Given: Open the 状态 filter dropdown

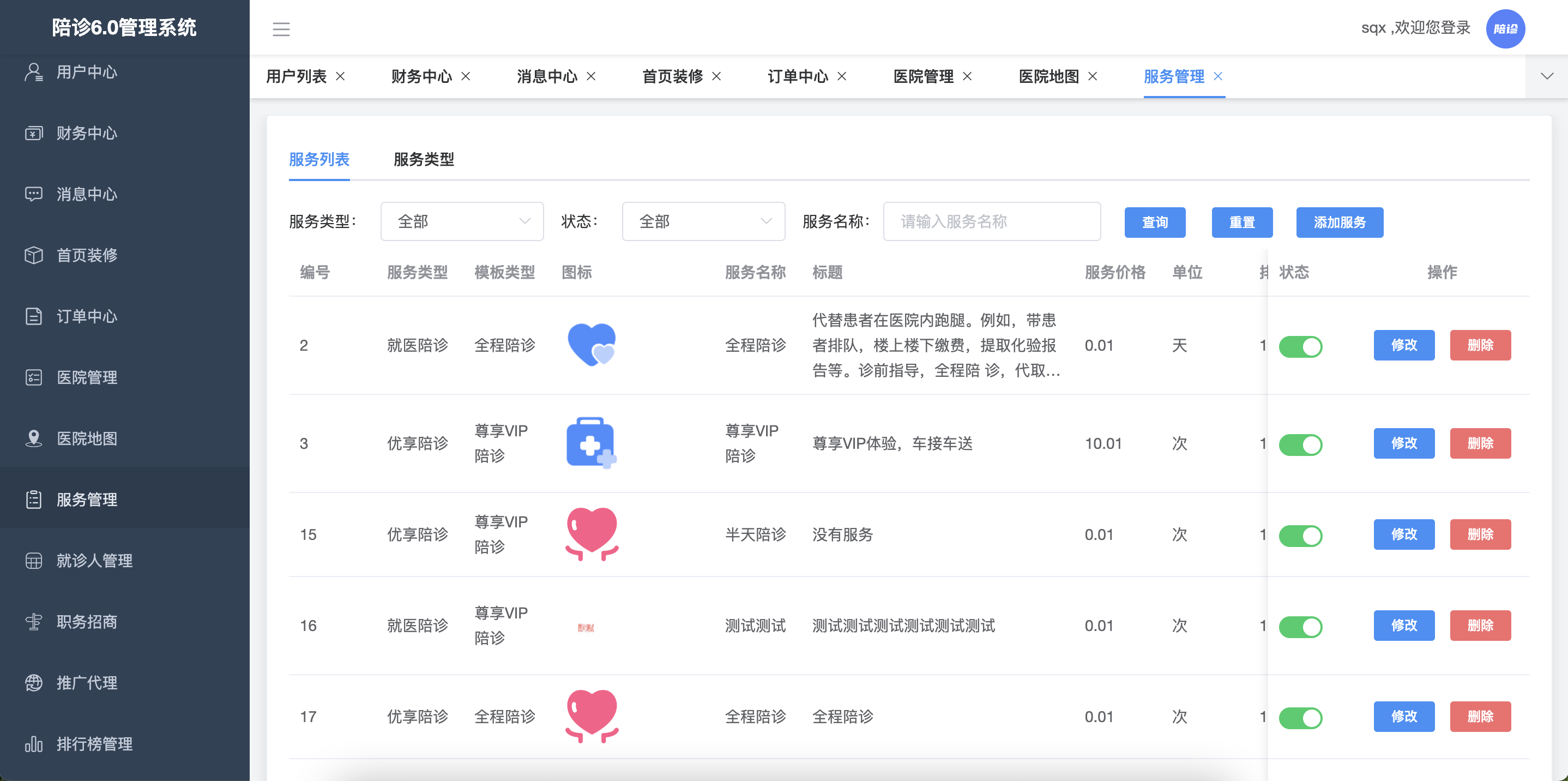Looking at the screenshot, I should [703, 221].
